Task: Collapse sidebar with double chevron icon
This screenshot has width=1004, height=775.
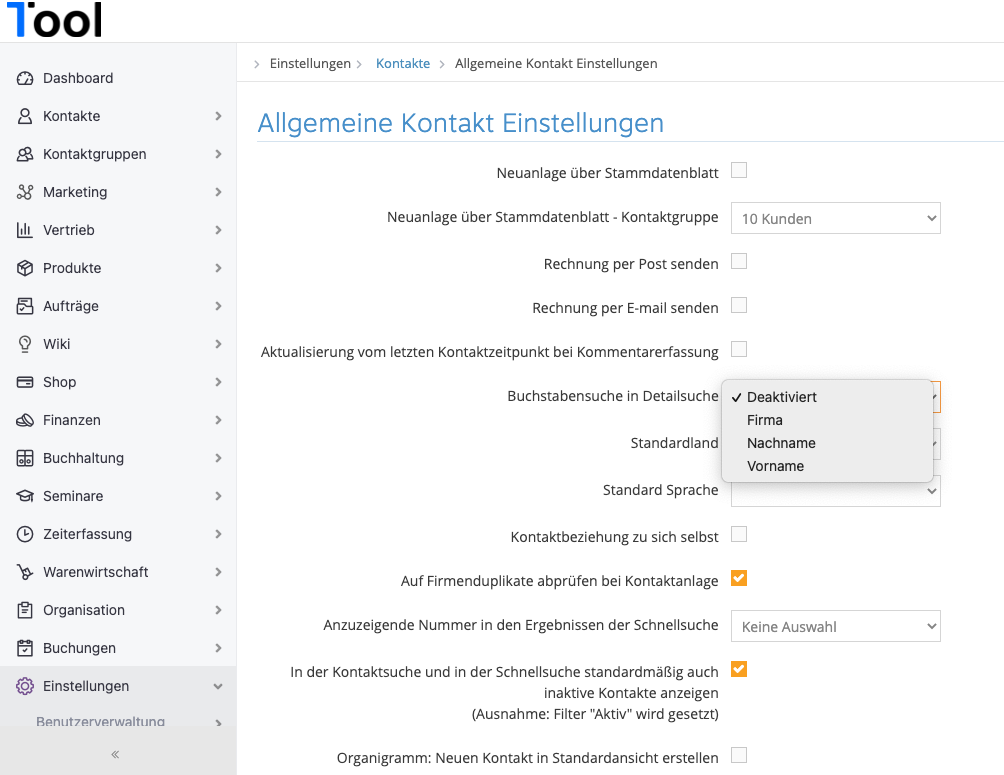Action: click(x=115, y=755)
